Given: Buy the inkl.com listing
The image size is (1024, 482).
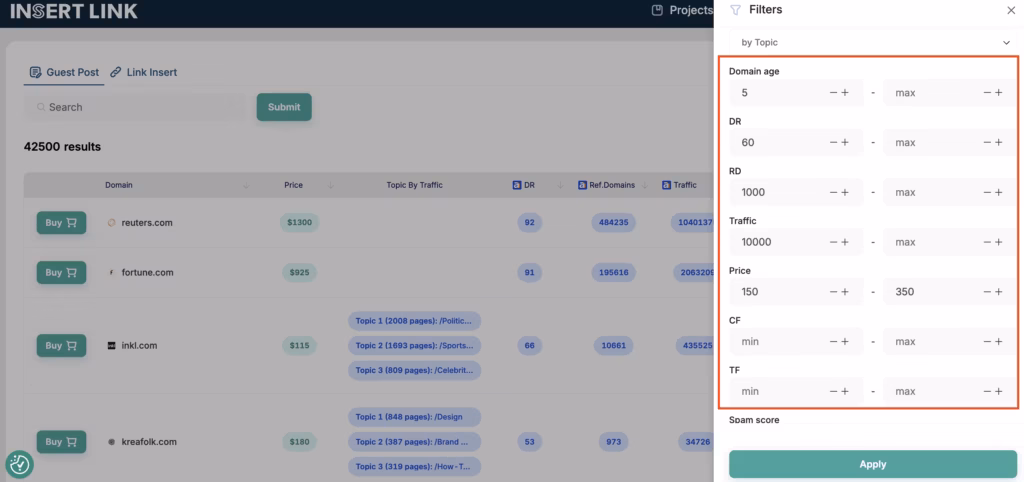Looking at the screenshot, I should point(61,345).
